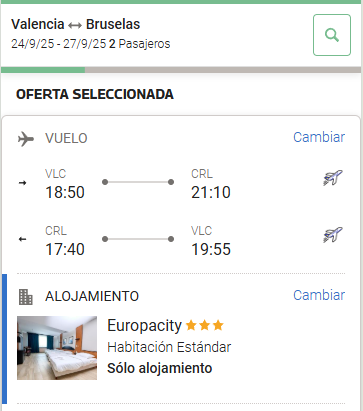Image resolution: width=363 pixels, height=411 pixels.
Task: Change the selected flight via Cambiar
Action: (319, 137)
